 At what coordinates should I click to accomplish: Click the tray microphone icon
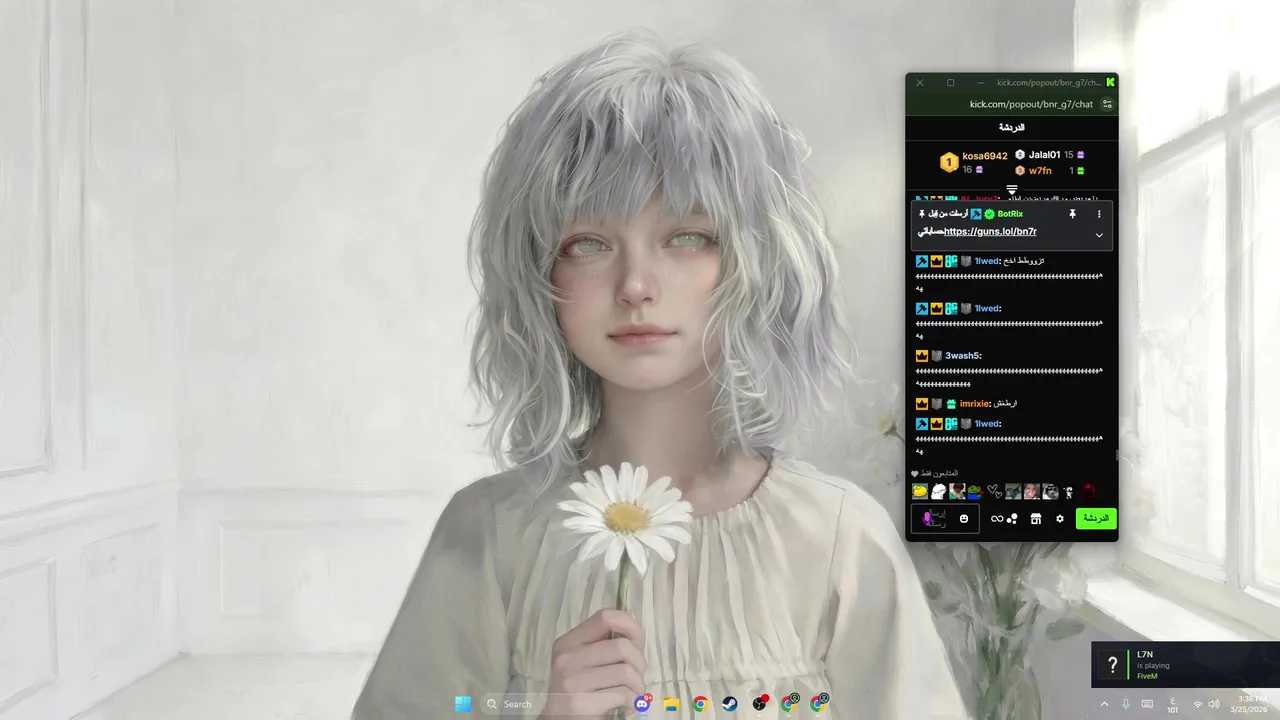click(1126, 704)
